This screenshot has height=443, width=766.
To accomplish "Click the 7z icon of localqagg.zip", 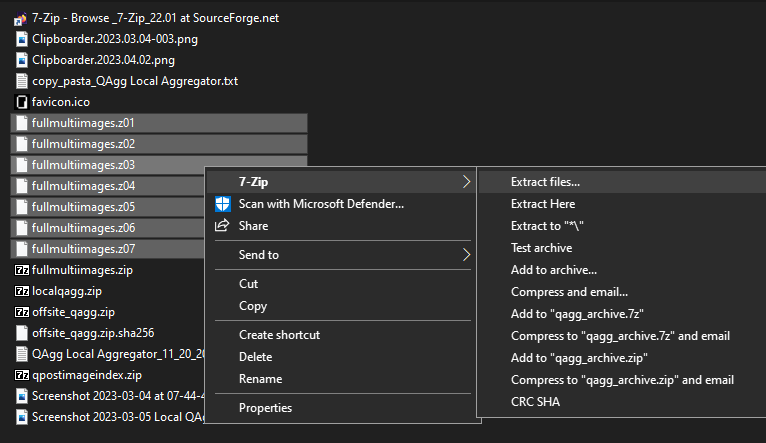I will 21,291.
